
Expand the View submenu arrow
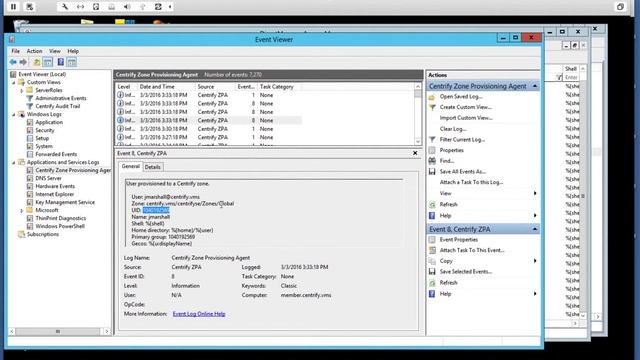[535, 193]
